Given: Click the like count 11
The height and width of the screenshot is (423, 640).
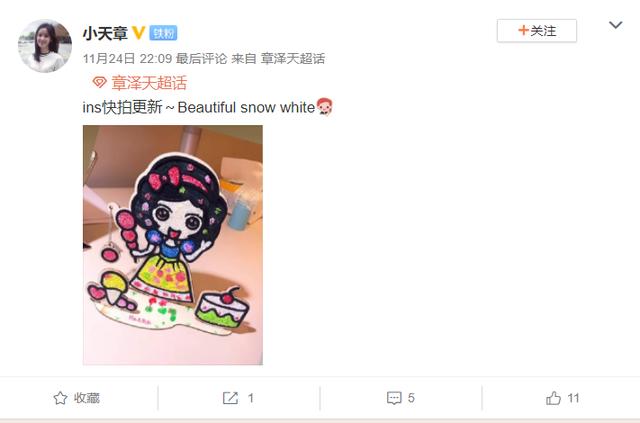Looking at the screenshot, I should pos(573,398).
